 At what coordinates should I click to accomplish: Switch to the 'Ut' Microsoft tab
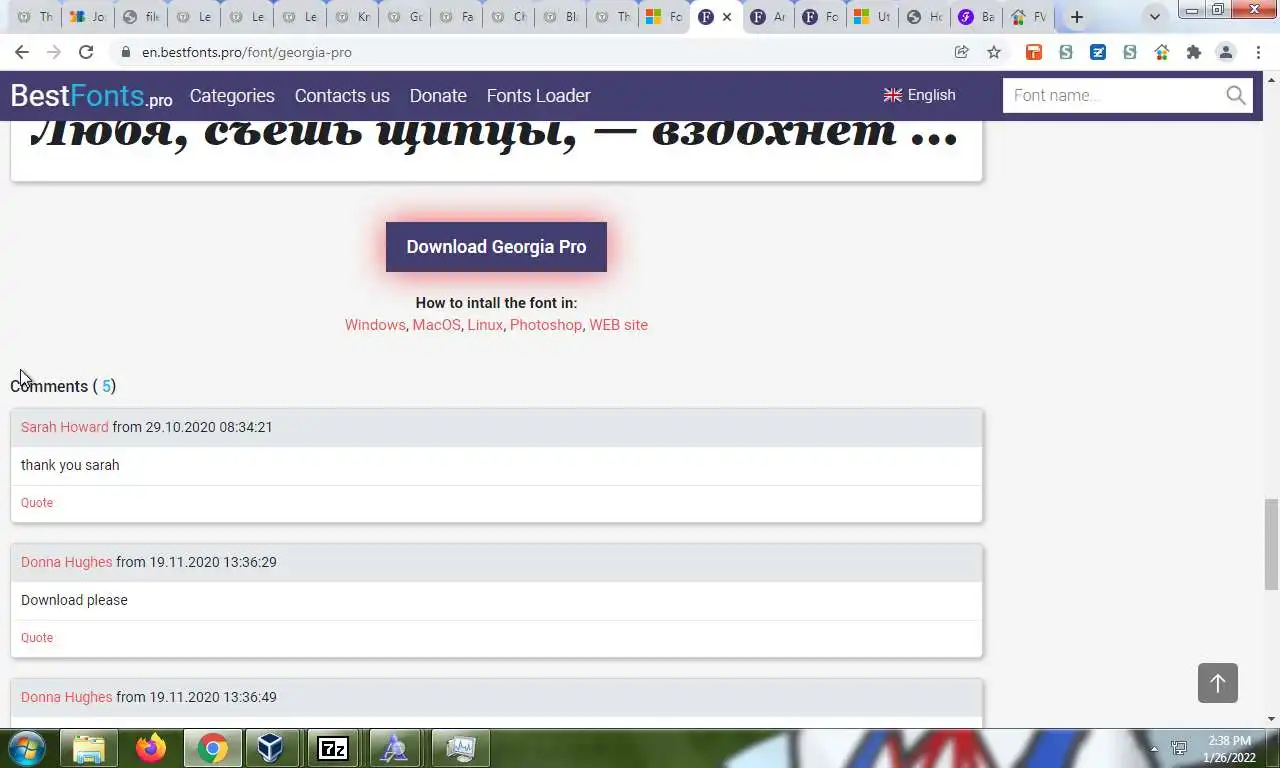pos(871,17)
